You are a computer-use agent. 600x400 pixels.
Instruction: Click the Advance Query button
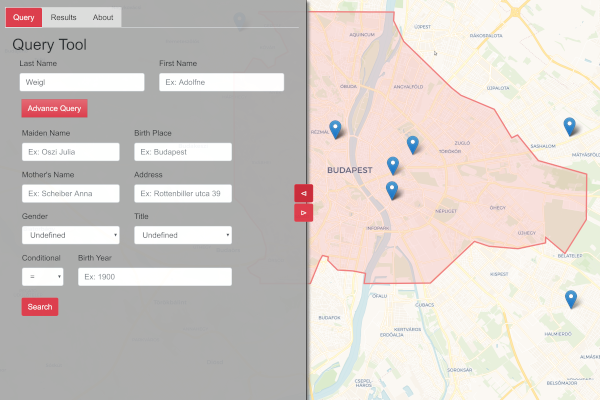coord(54,108)
